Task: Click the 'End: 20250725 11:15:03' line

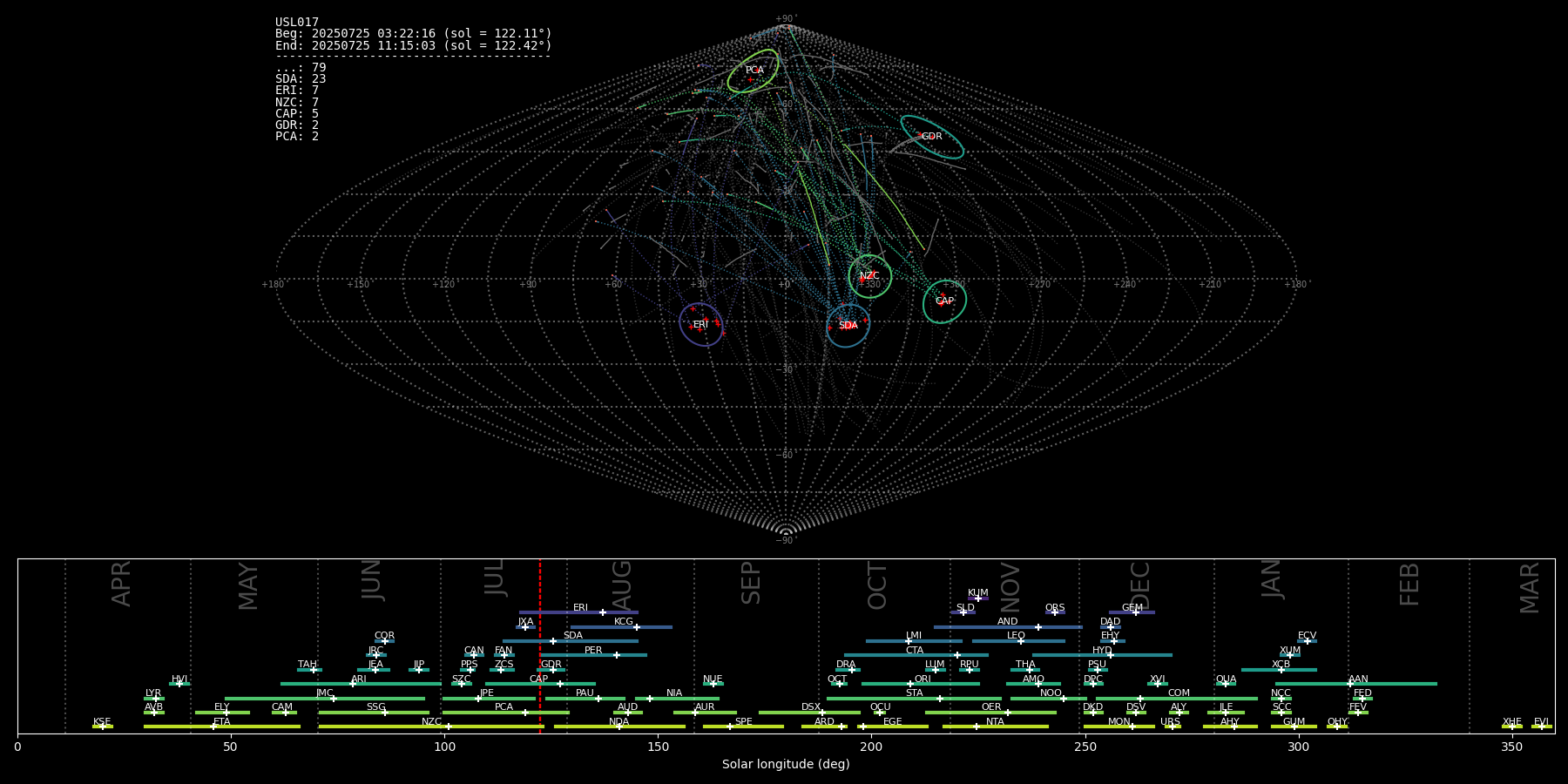Action: tap(414, 45)
